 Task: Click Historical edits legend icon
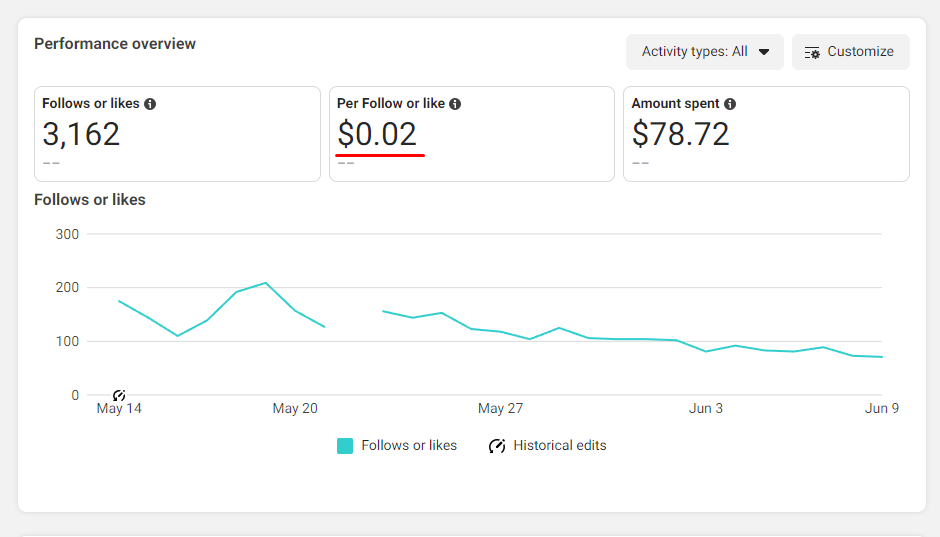496,446
